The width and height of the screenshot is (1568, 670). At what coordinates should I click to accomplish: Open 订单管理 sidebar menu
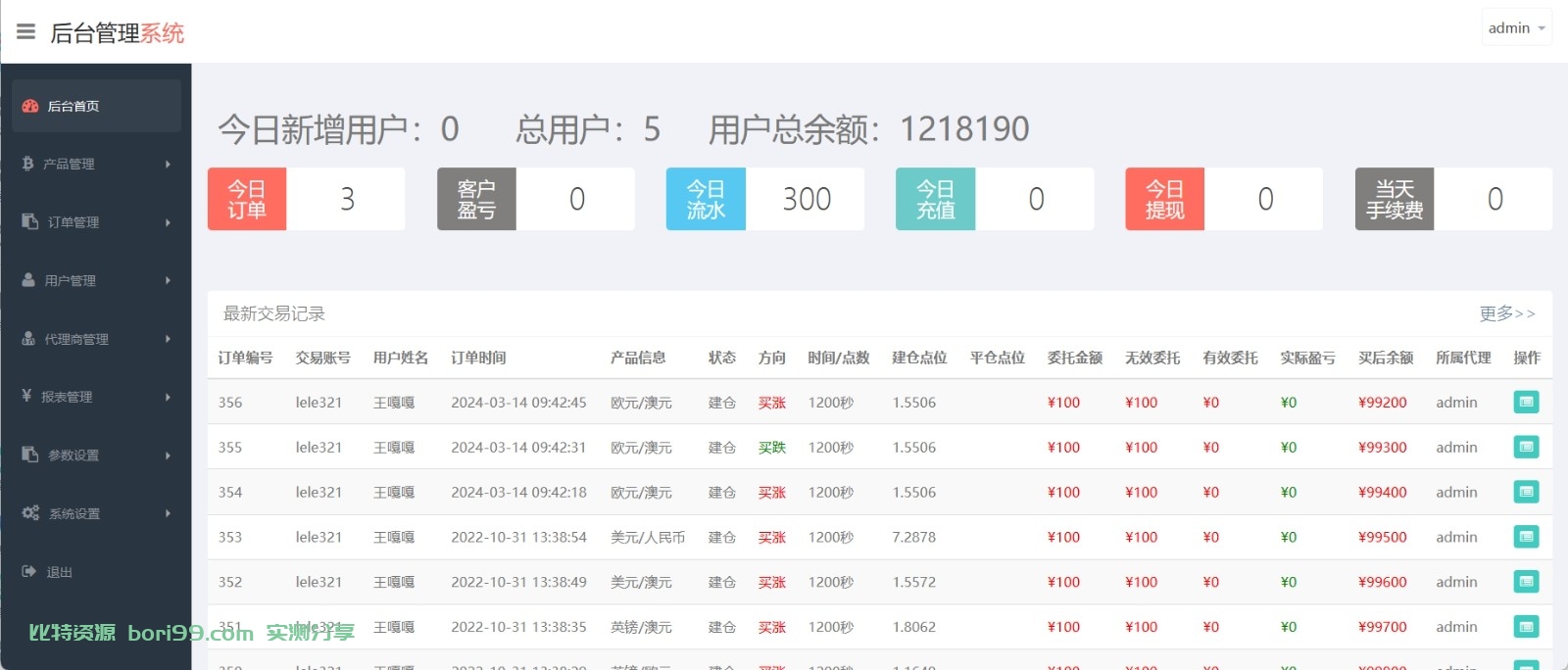[96, 222]
